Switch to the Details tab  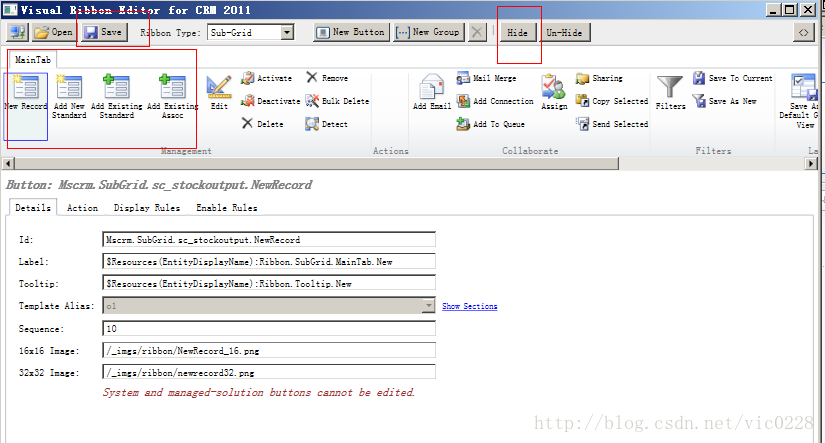coord(33,208)
